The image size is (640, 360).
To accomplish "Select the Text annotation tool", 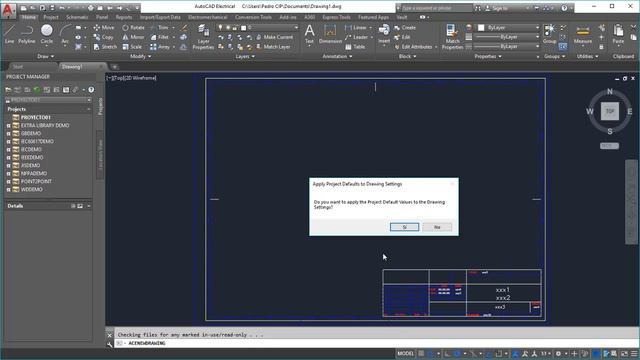I will pos(309,34).
